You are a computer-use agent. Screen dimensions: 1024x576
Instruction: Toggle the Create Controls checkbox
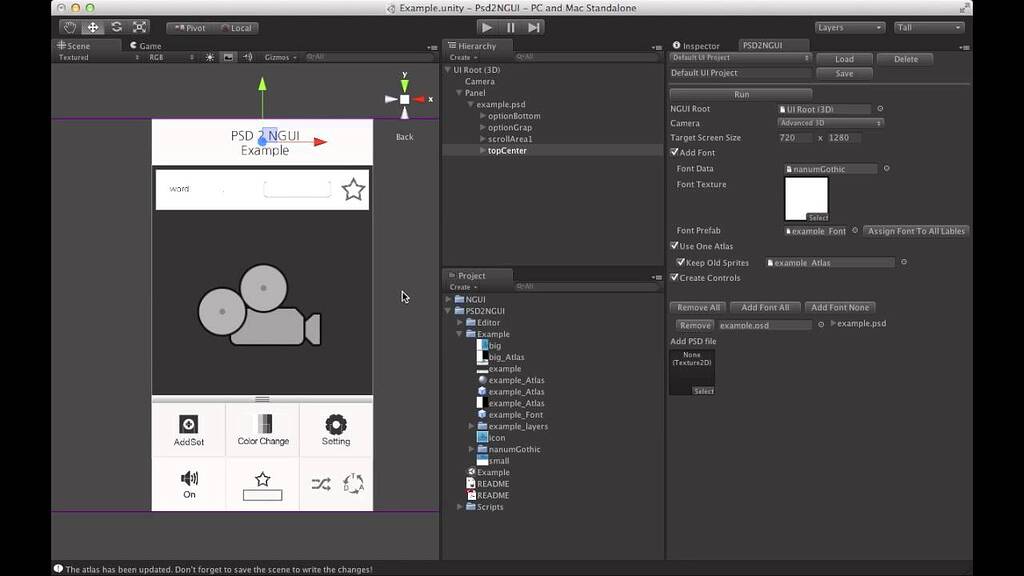tap(675, 278)
